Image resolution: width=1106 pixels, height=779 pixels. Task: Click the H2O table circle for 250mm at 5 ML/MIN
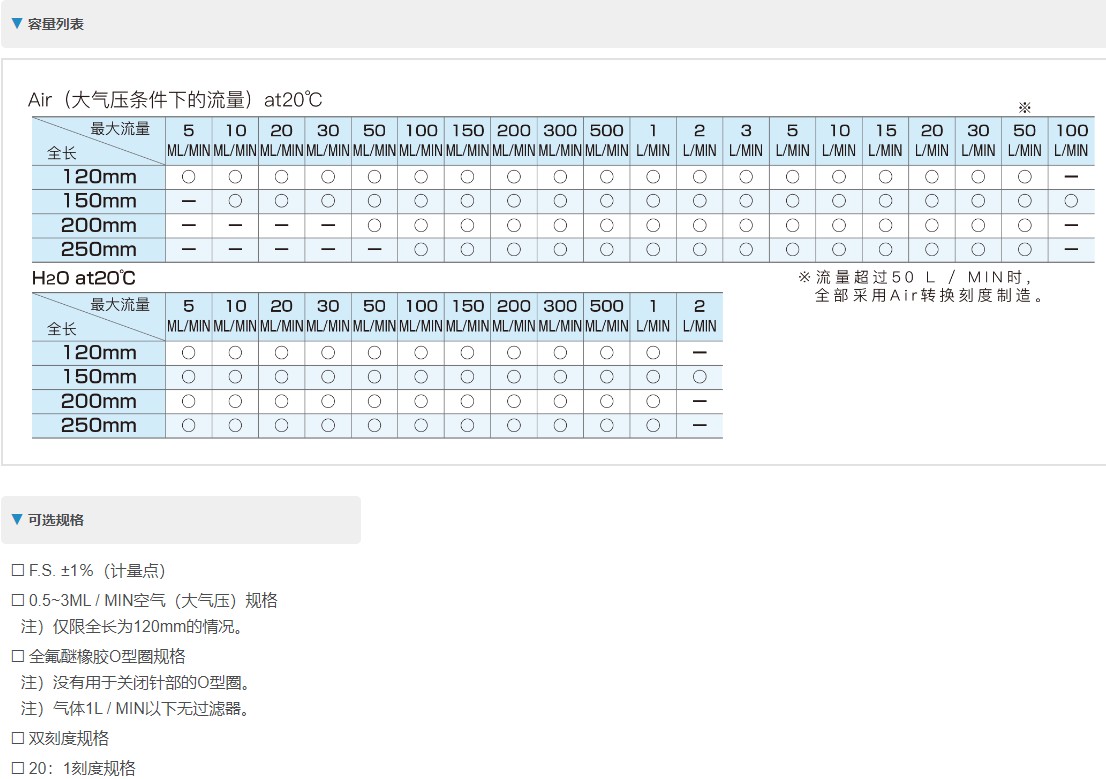pos(188,425)
